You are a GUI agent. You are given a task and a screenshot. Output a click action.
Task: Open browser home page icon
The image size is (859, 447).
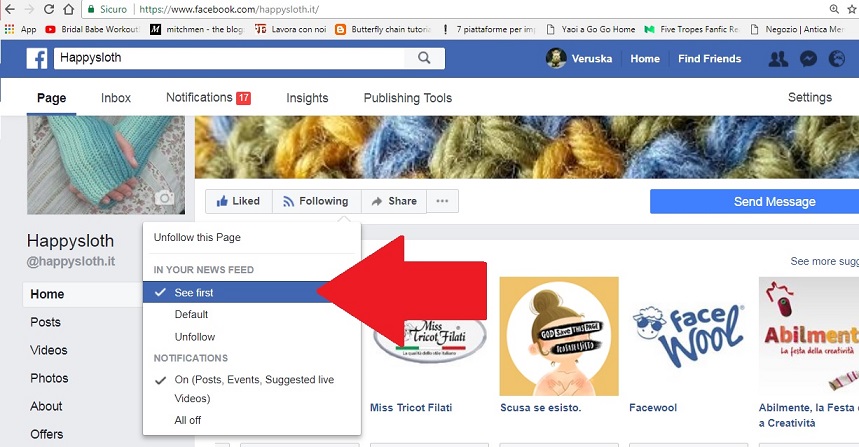[x=68, y=9]
